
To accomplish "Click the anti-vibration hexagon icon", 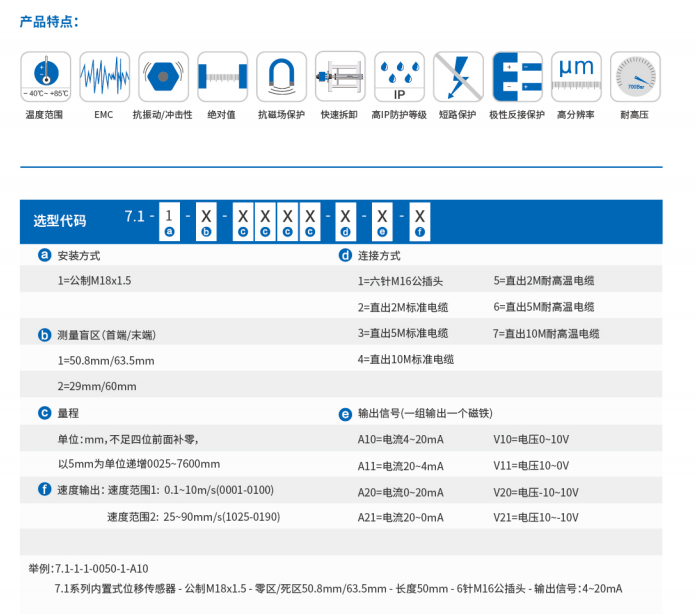I will [x=163, y=77].
